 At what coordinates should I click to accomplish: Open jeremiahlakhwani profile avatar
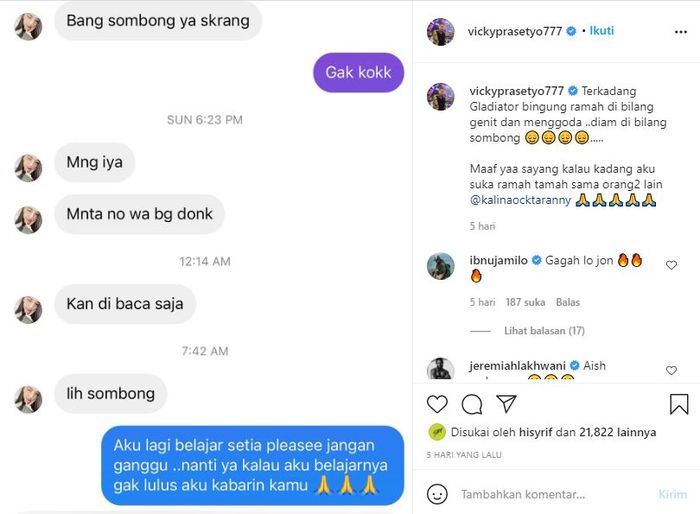point(441,369)
